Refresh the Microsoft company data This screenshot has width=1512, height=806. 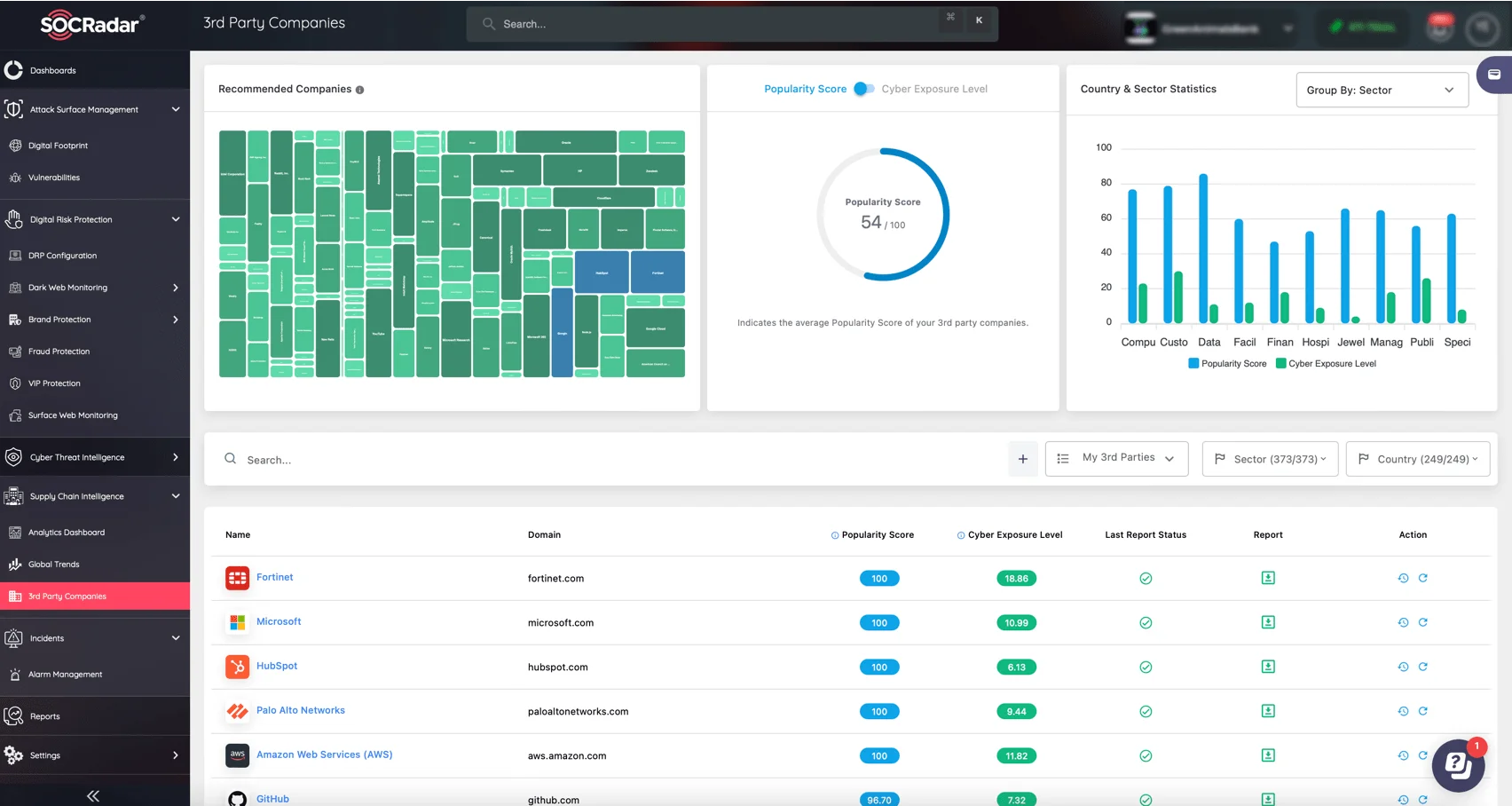pos(1423,622)
